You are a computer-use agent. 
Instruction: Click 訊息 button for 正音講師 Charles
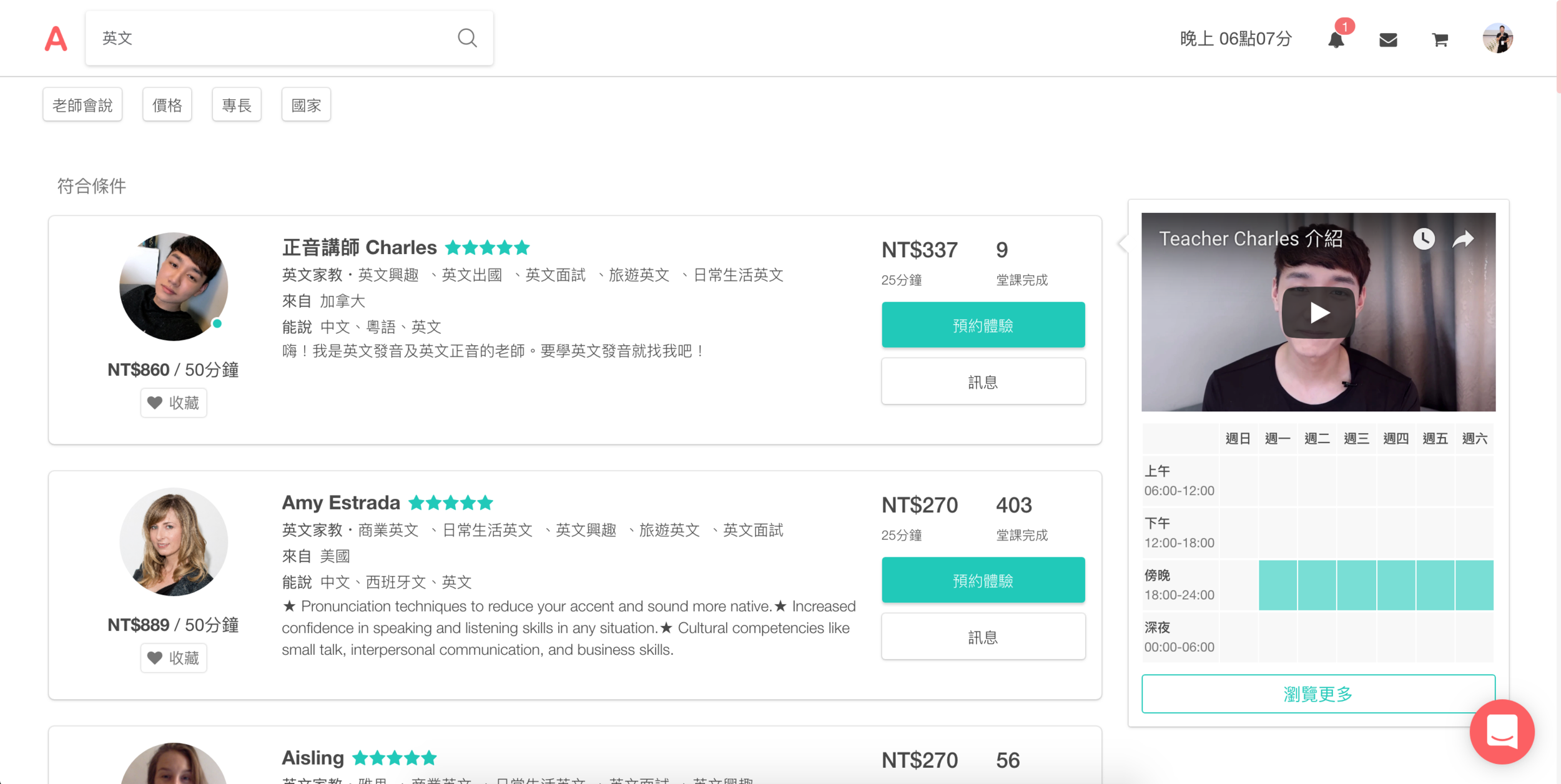[x=983, y=381]
